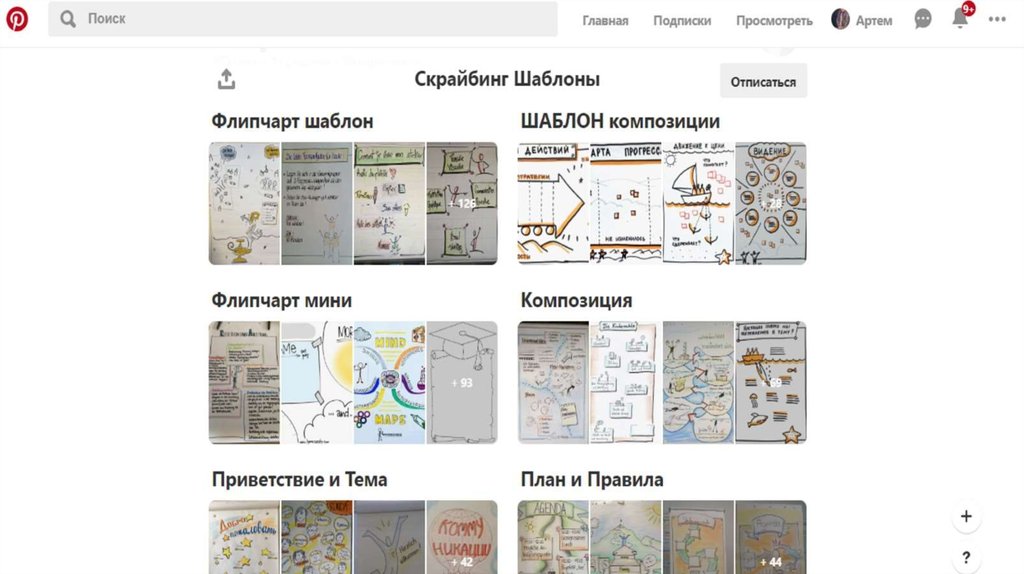Open the messages speech bubble icon
The width and height of the screenshot is (1024, 574).
click(923, 20)
